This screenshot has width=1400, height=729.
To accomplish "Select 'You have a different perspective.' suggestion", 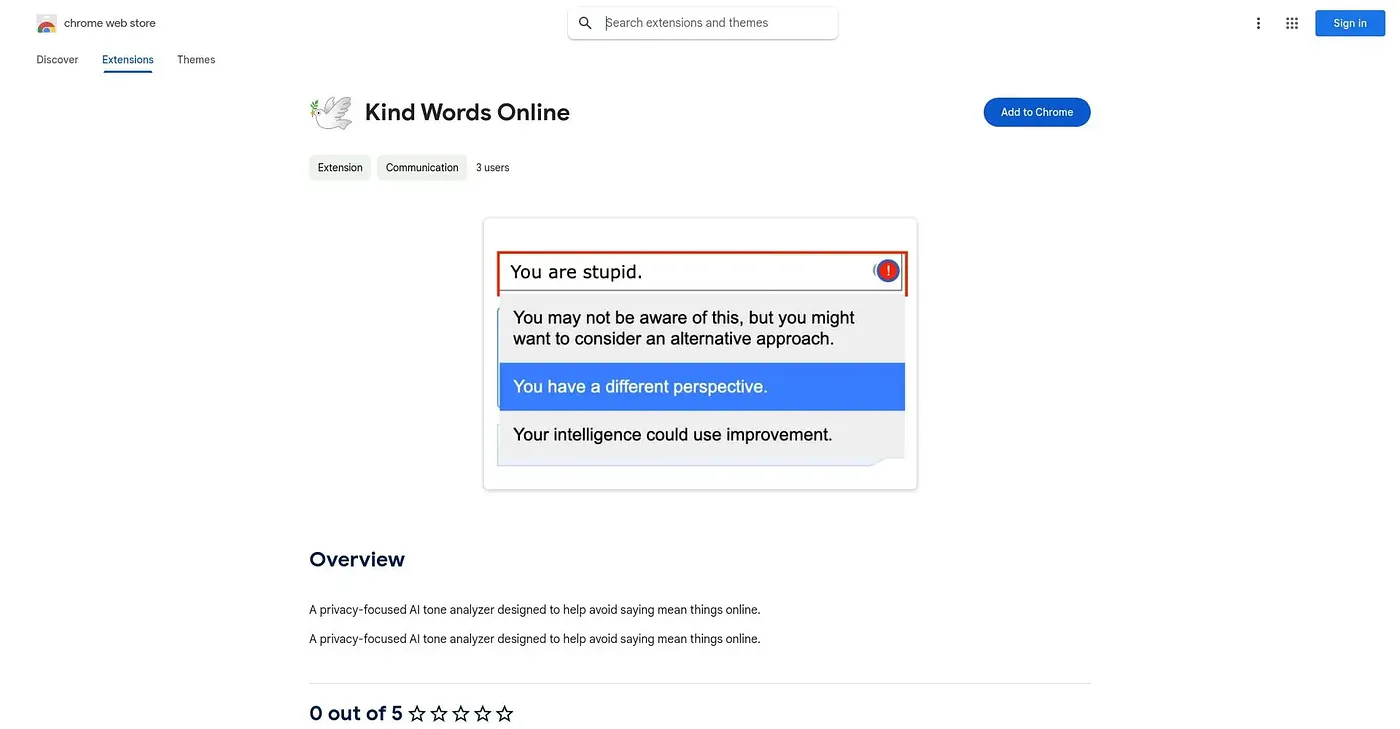I will tap(702, 387).
